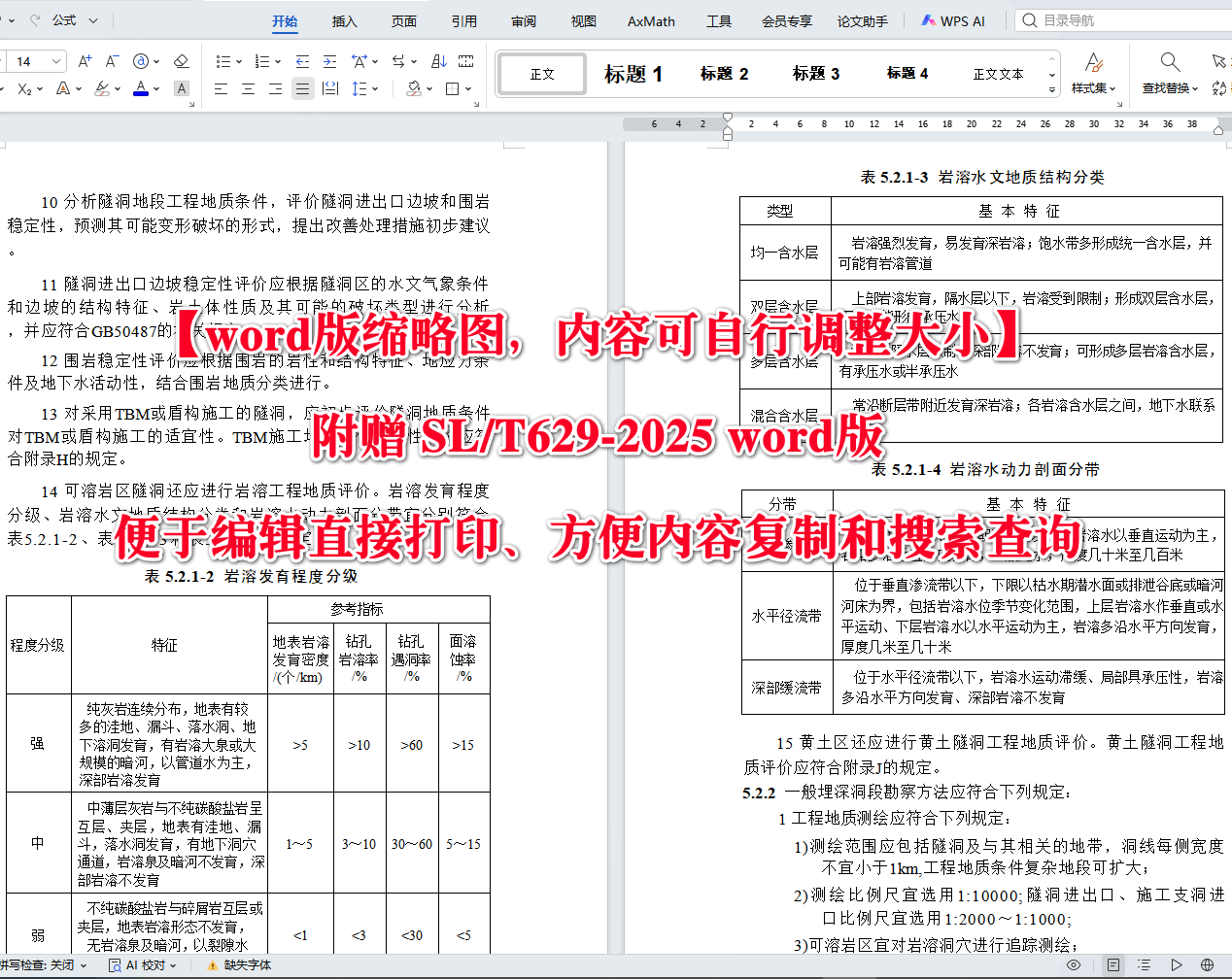Apply the 标题 1 style
Image resolution: width=1232 pixels, height=979 pixels.
pos(633,73)
